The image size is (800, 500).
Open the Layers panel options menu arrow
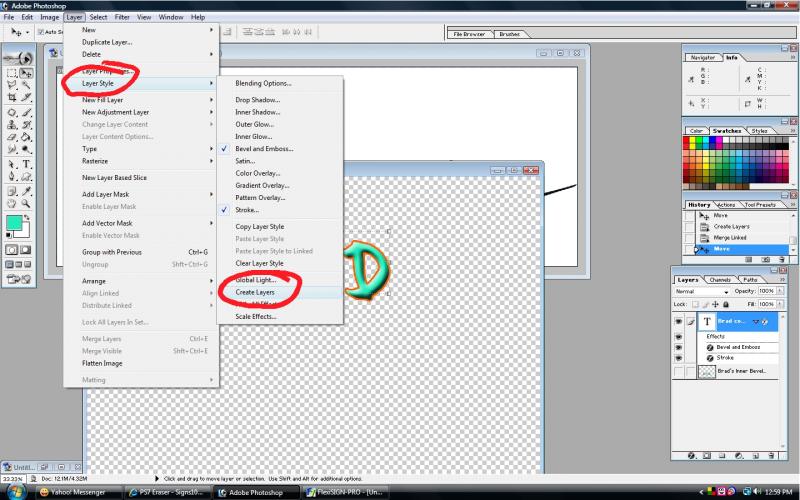783,280
